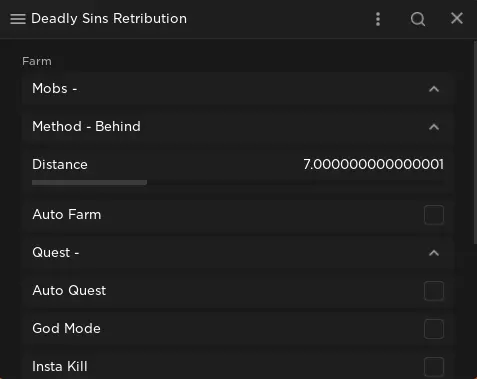Click the Farm section heading
Screen dimensions: 477x379
(37, 61)
